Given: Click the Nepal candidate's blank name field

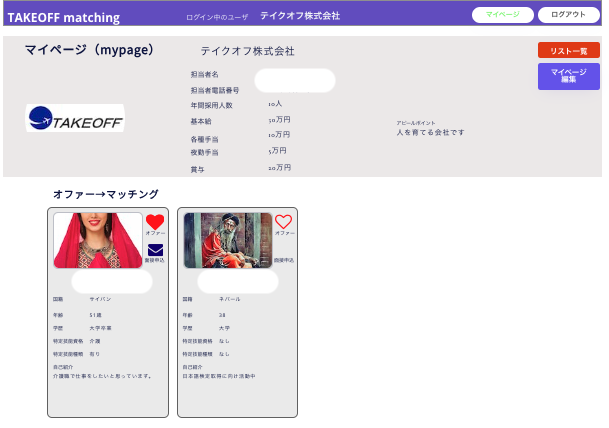Looking at the screenshot, I should coord(238,282).
